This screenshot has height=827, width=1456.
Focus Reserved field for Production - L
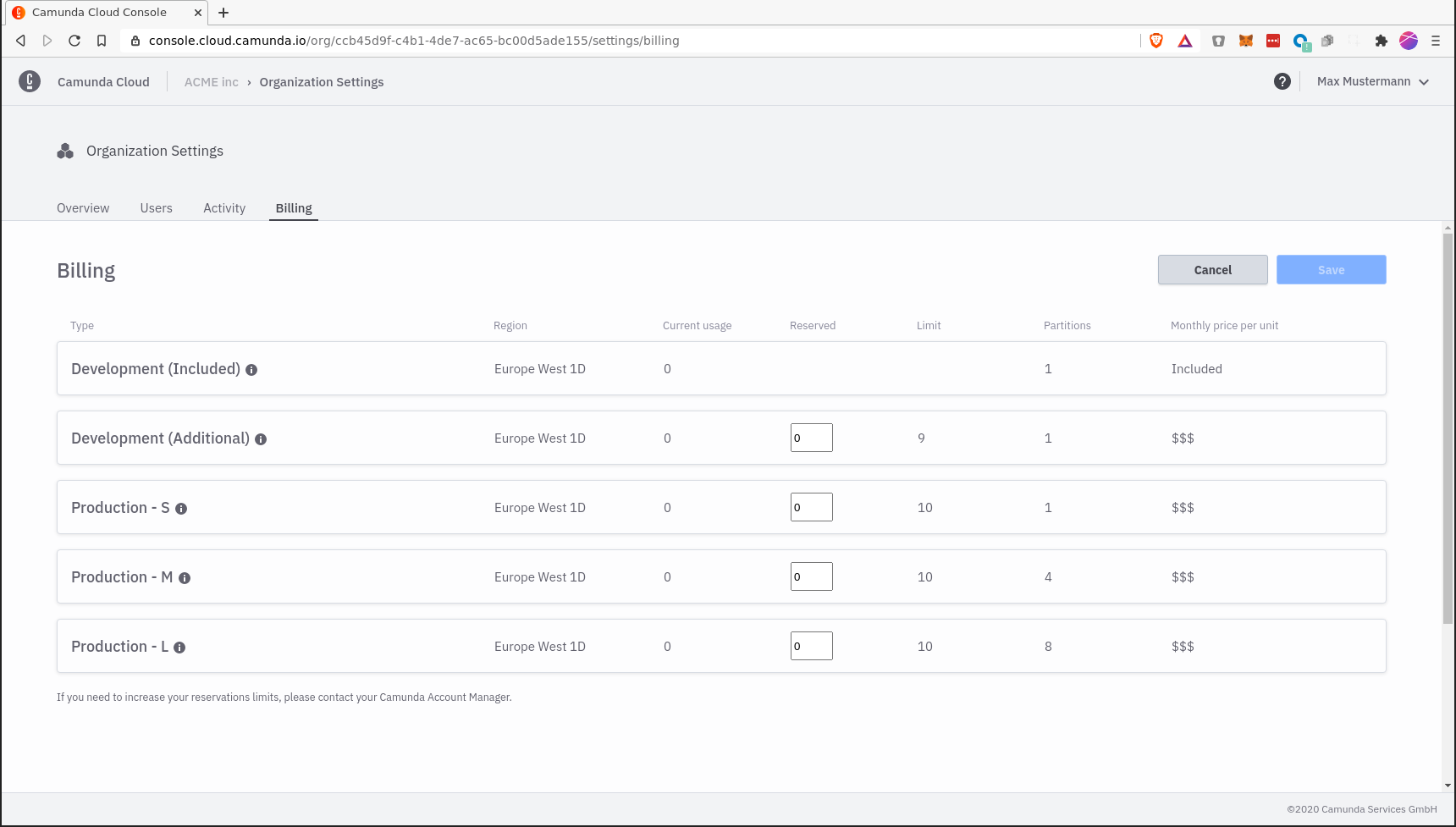[x=812, y=646]
